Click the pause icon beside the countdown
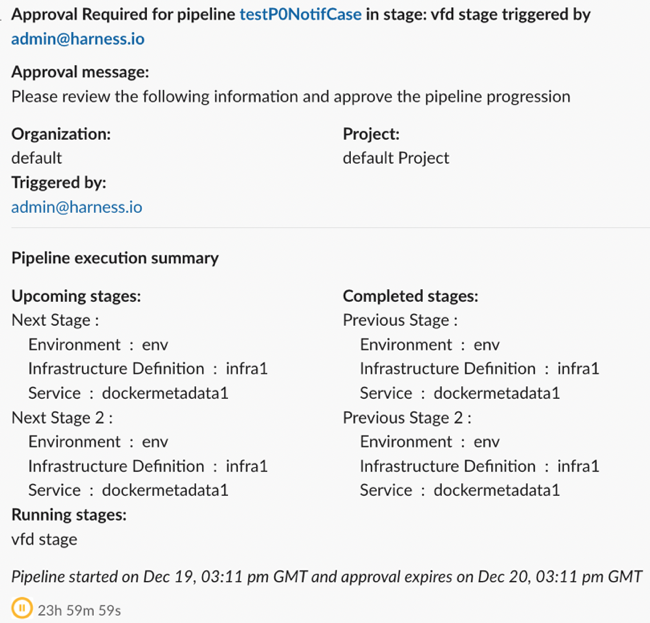 tap(21, 607)
